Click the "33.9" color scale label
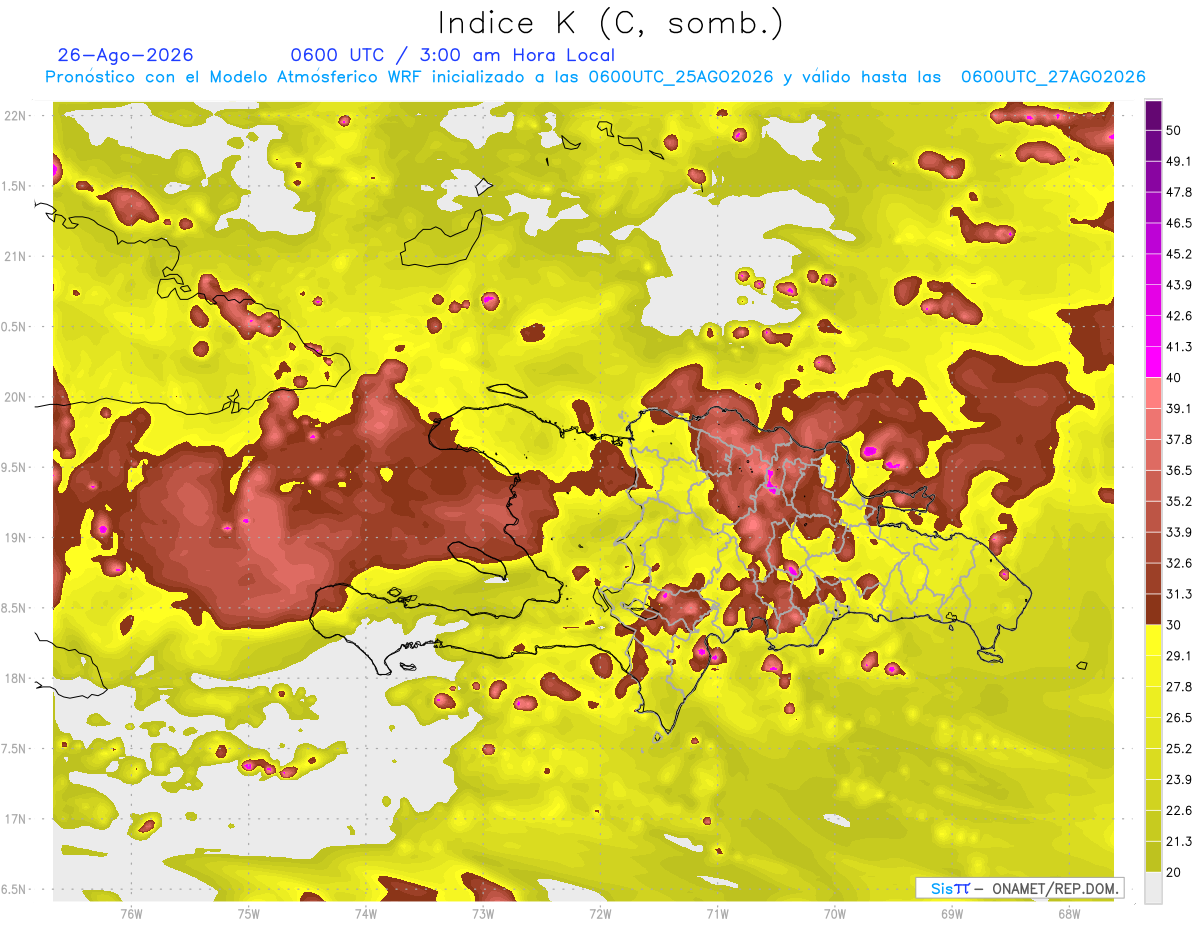1200x927 pixels. 1179,532
